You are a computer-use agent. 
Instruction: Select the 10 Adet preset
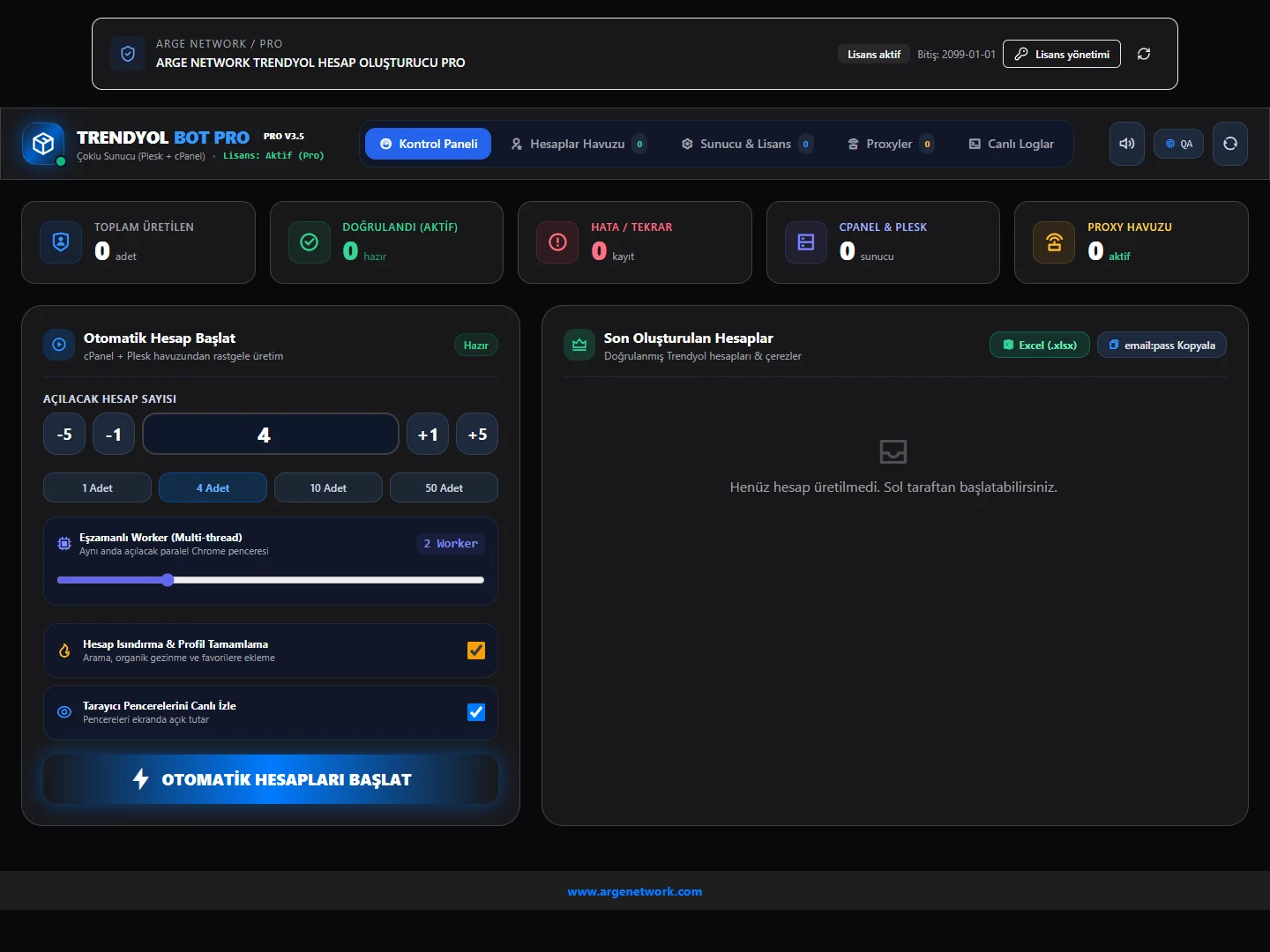pos(328,487)
